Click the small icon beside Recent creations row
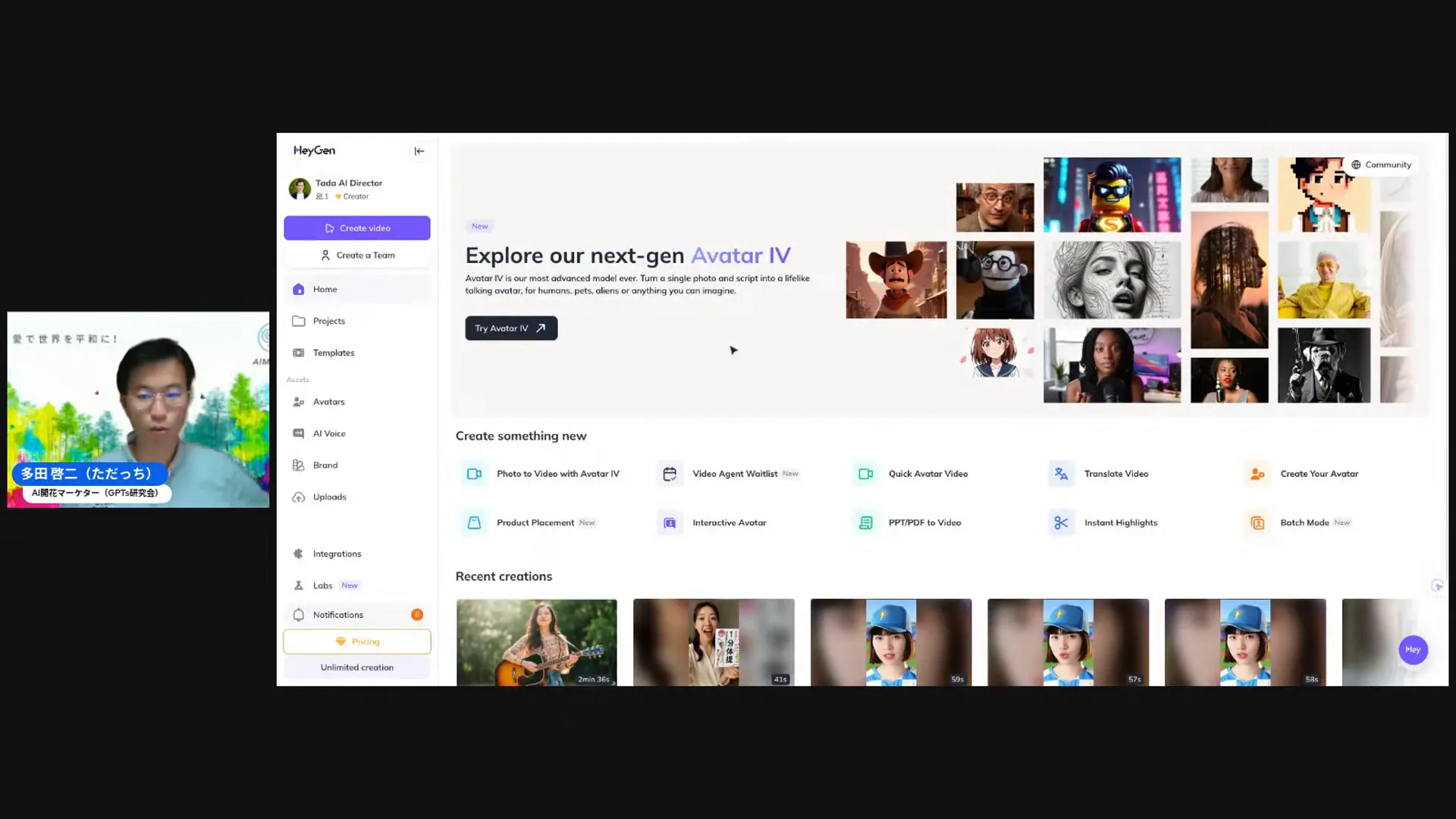1456x819 pixels. click(x=1437, y=585)
